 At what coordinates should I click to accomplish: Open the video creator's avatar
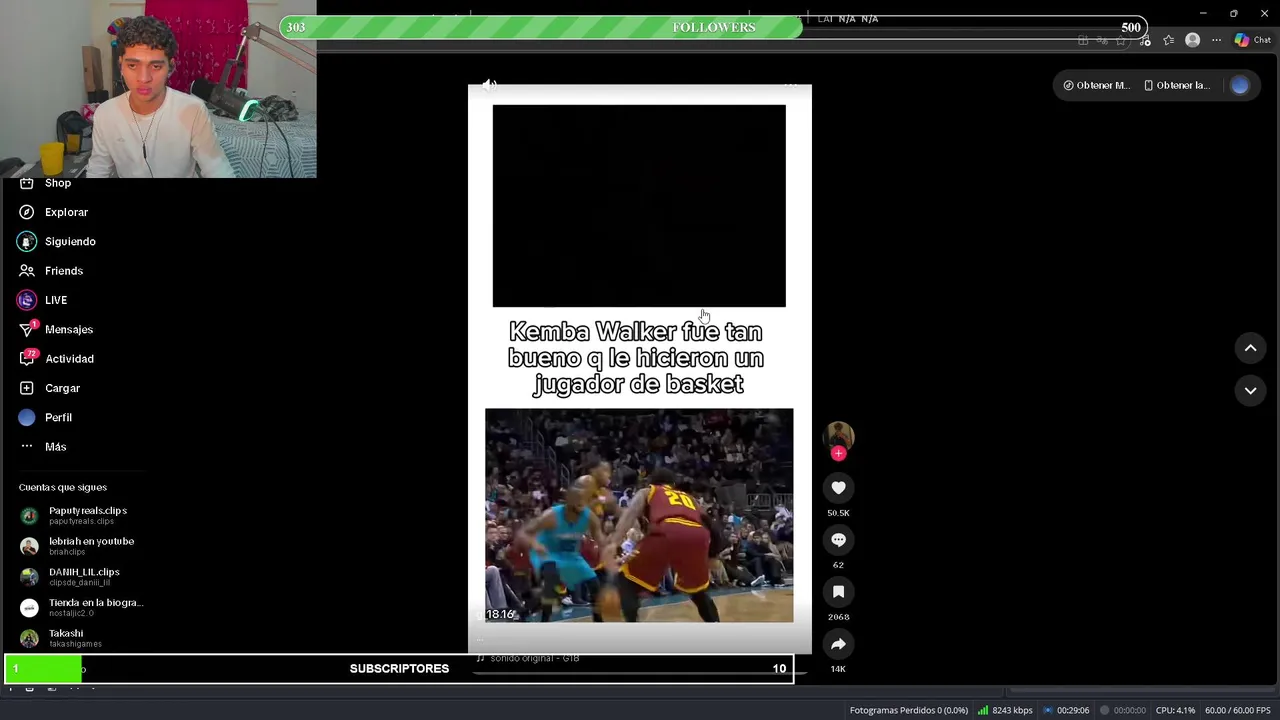(x=838, y=436)
